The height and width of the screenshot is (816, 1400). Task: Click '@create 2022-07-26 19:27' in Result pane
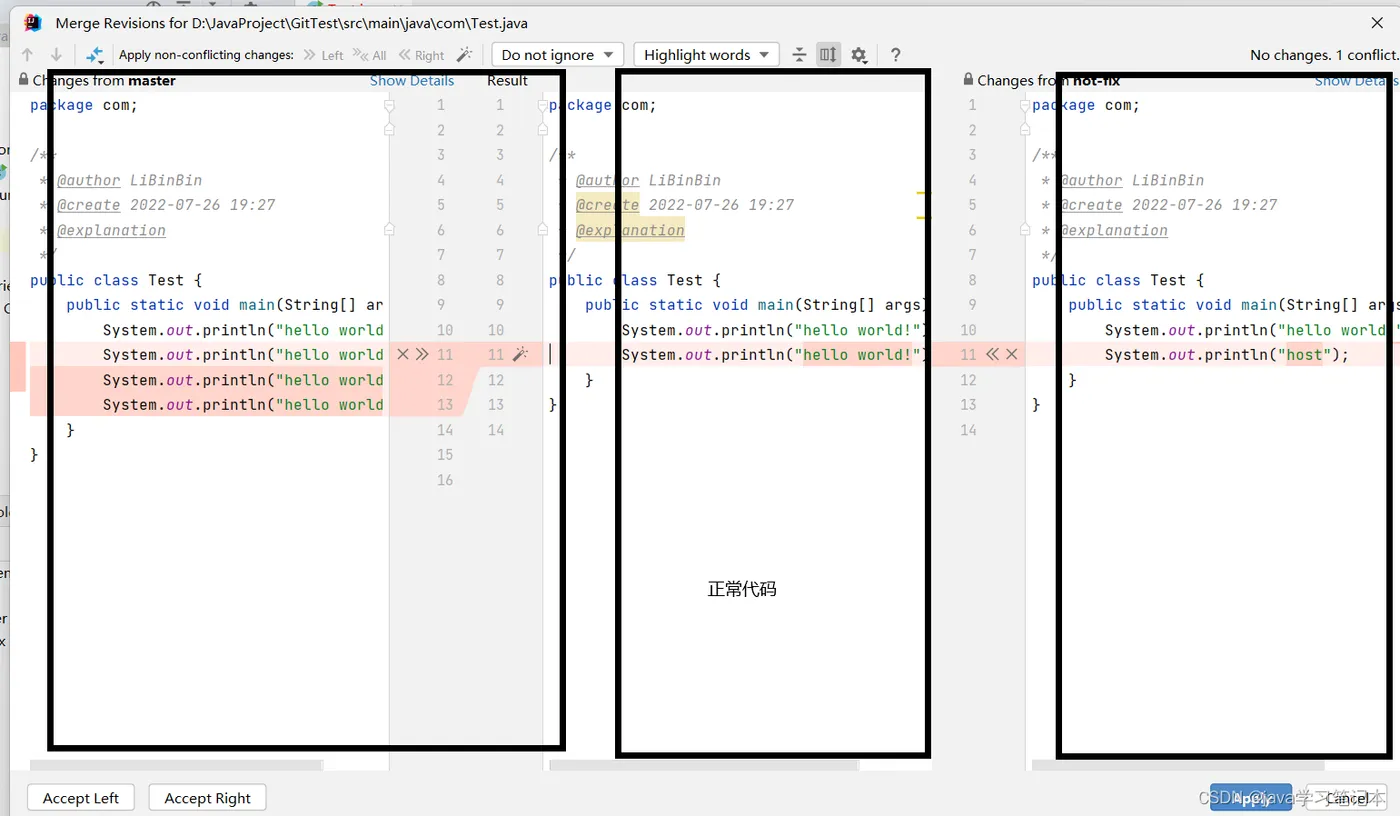pos(685,205)
